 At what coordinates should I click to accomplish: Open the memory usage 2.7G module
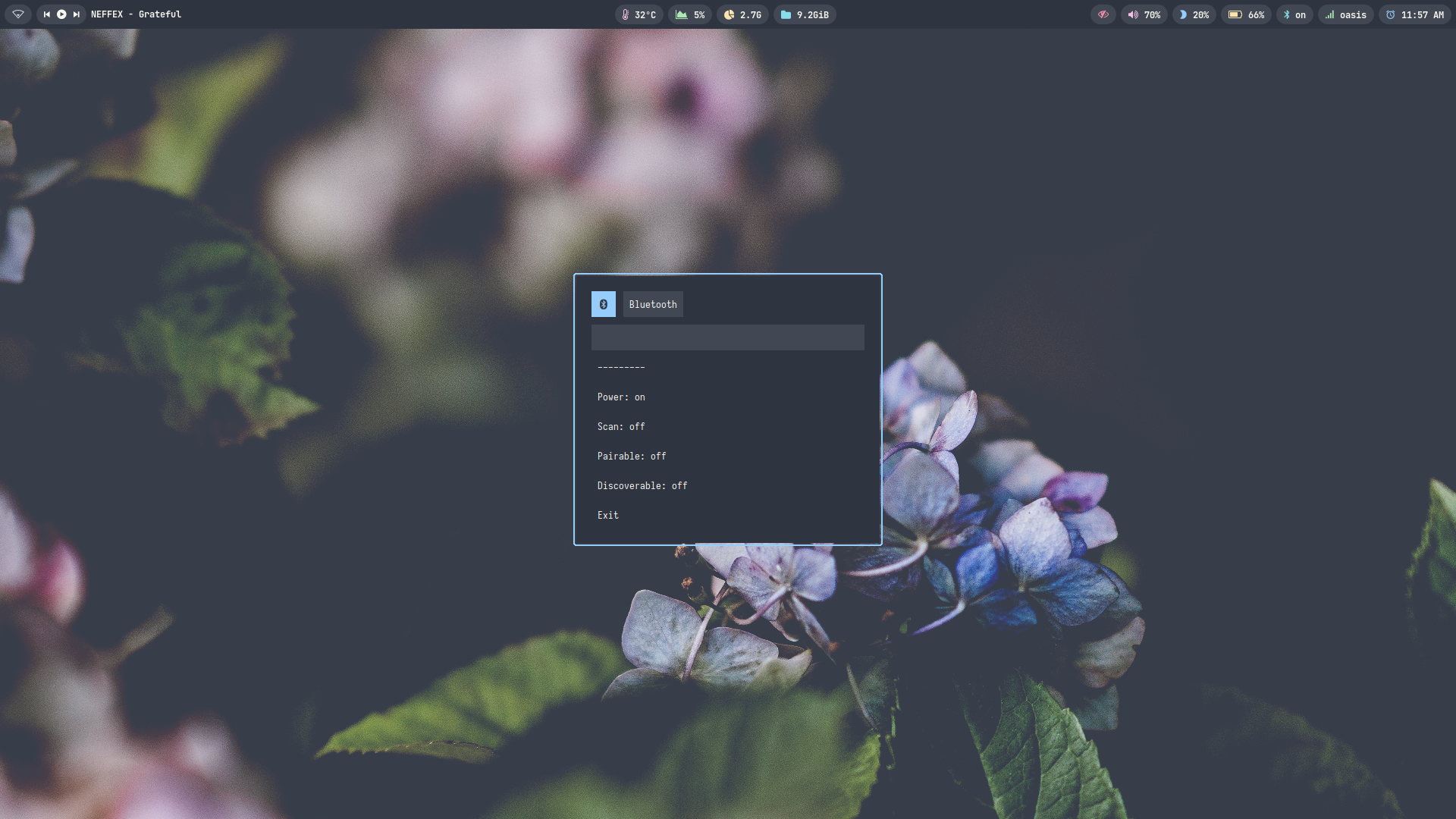click(742, 14)
